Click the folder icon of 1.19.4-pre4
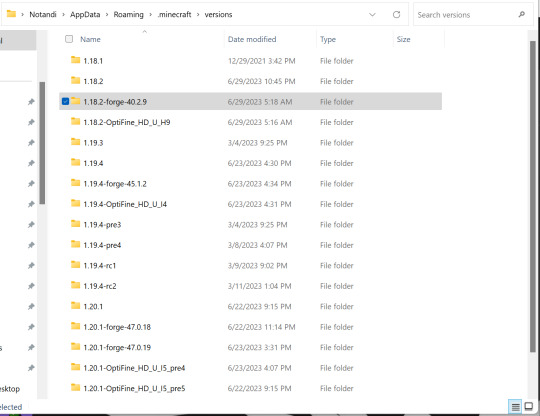Screen dimensions: 540x416 pos(75,244)
